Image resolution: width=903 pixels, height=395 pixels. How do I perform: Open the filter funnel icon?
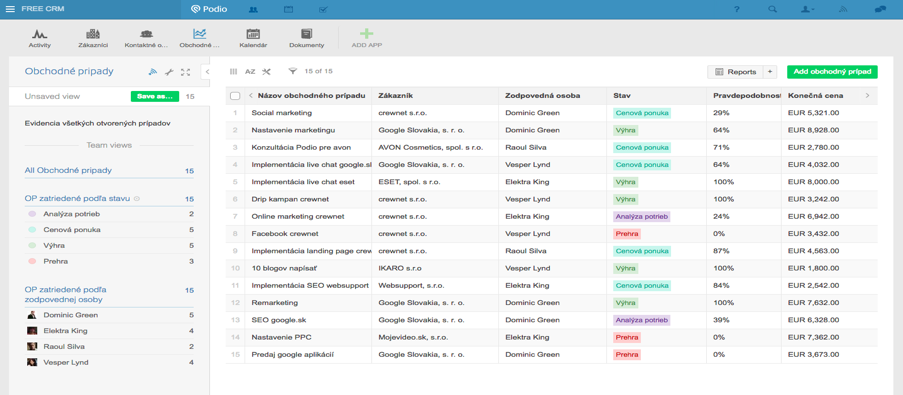(x=293, y=71)
